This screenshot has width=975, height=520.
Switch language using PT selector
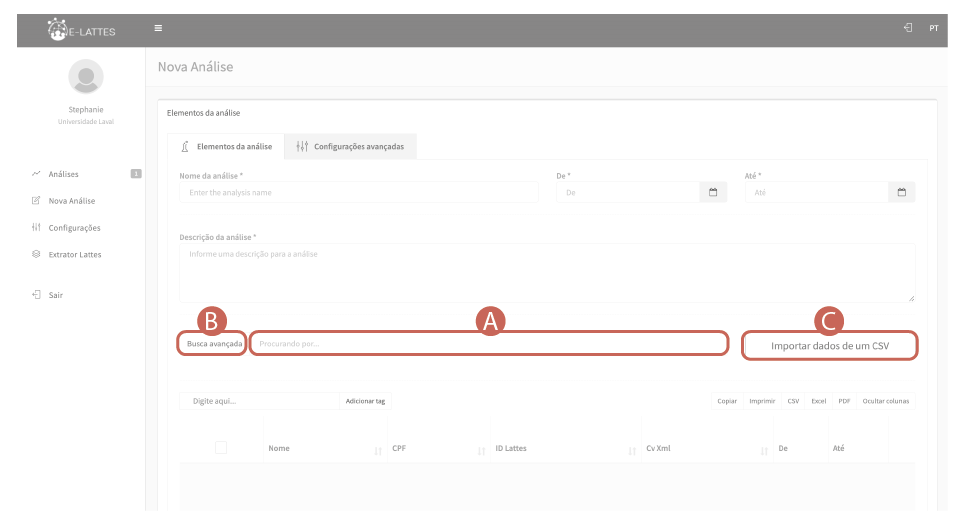pyautogui.click(x=933, y=28)
